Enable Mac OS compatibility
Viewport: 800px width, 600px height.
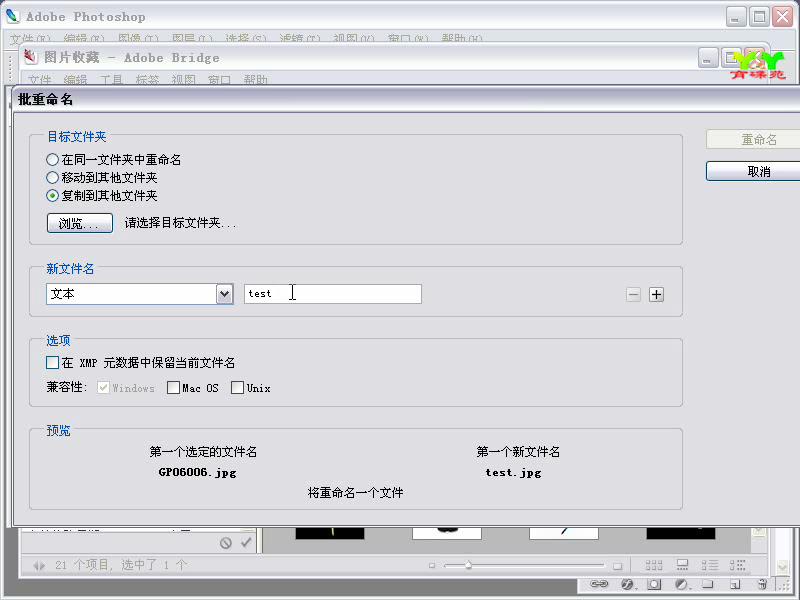pos(173,388)
